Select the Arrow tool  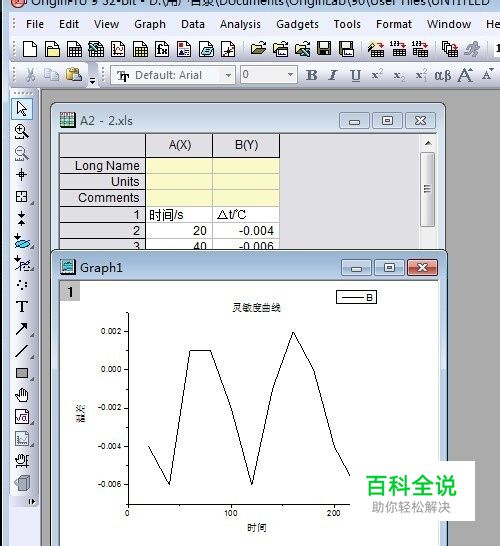[22, 329]
